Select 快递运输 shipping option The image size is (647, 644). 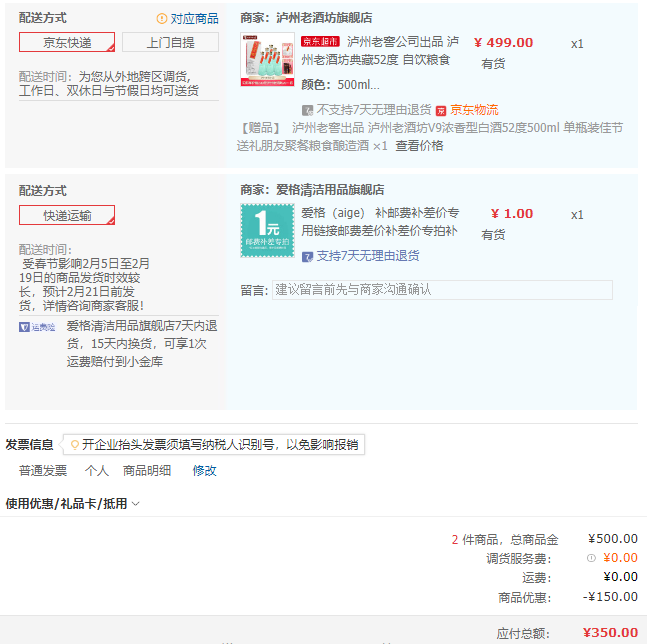click(x=67, y=215)
